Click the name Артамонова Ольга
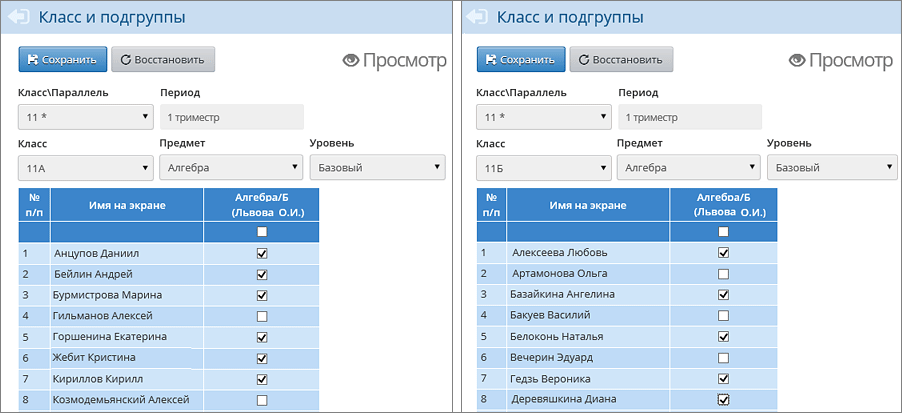The height and width of the screenshot is (413, 902). click(559, 273)
